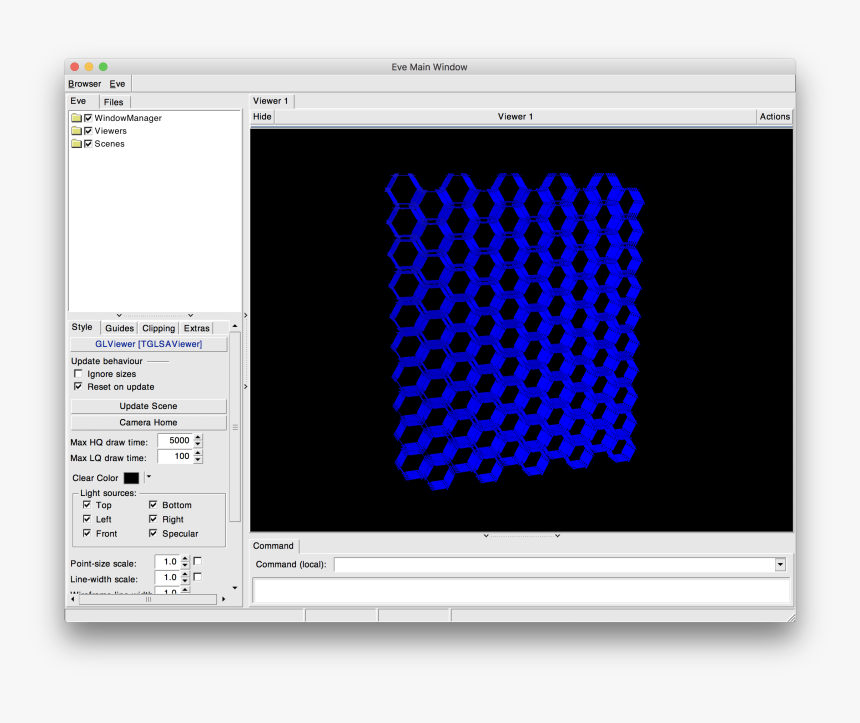Click the upper collapse arrow on left splitter
This screenshot has width=860, height=723.
coord(245,315)
